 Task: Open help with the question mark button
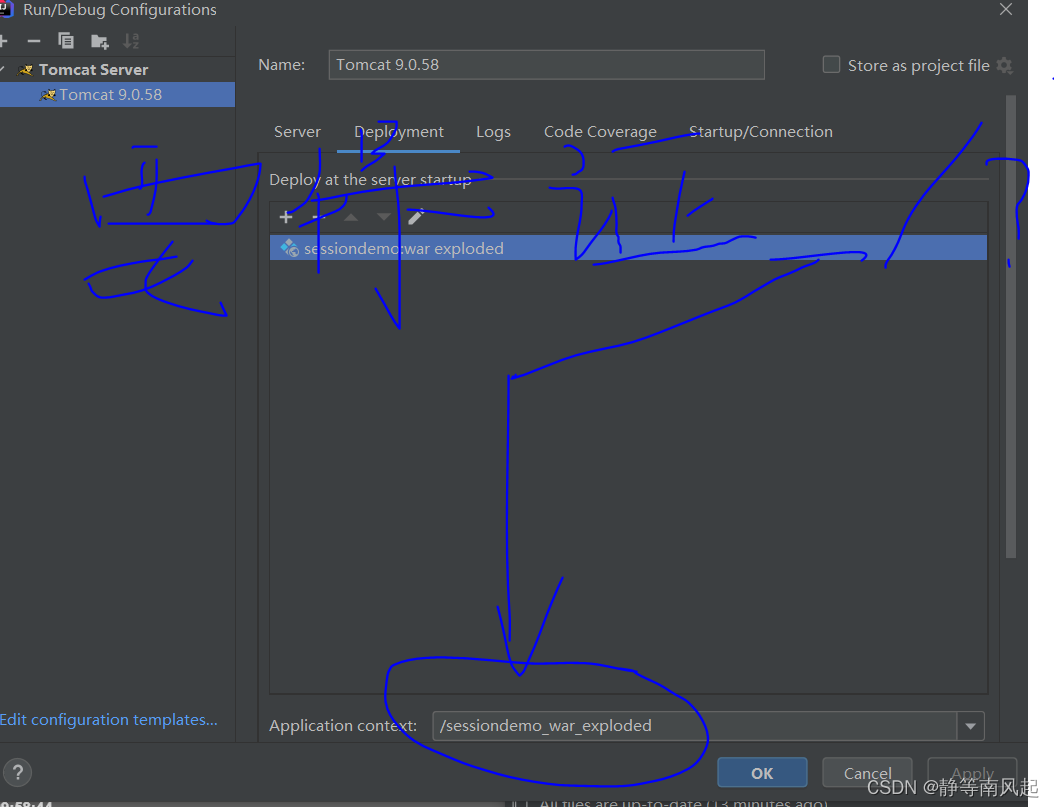coord(17,773)
